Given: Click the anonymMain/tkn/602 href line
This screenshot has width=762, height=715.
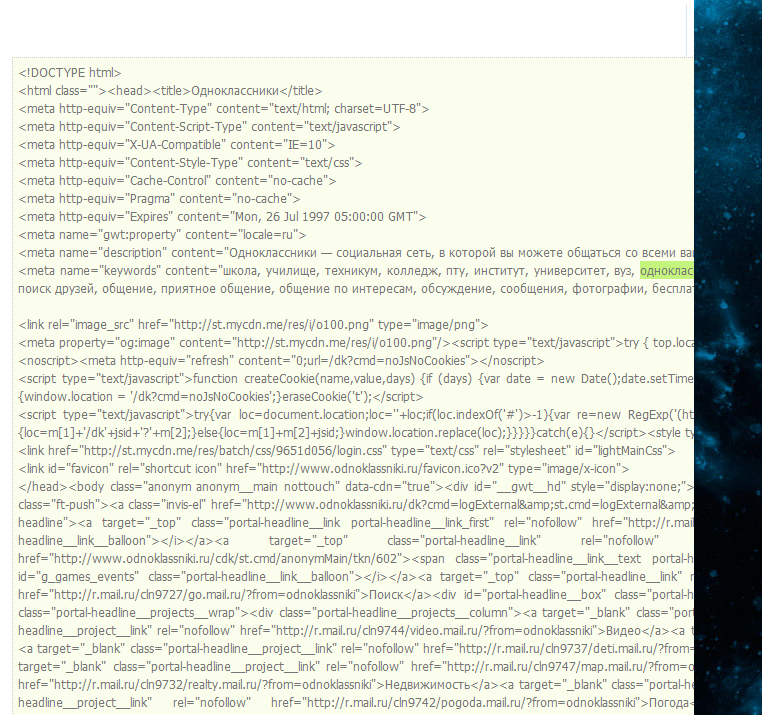Looking at the screenshot, I should click(356, 558).
